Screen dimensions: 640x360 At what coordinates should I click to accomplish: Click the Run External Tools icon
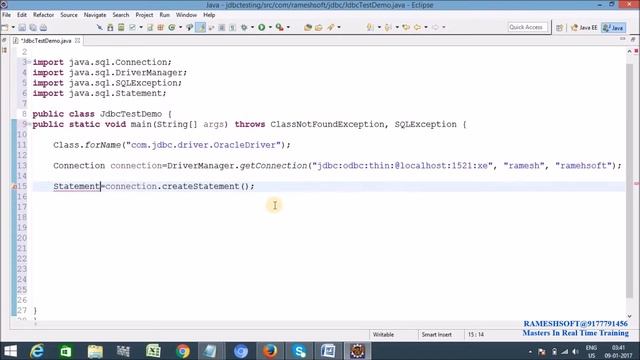click(x=280, y=27)
